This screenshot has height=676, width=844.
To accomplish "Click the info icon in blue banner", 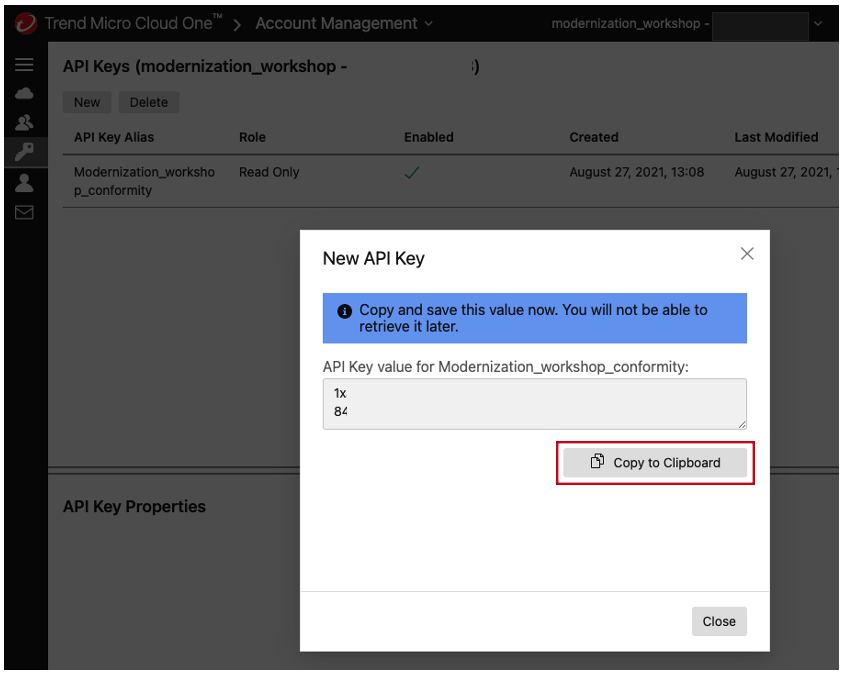I will 344,311.
